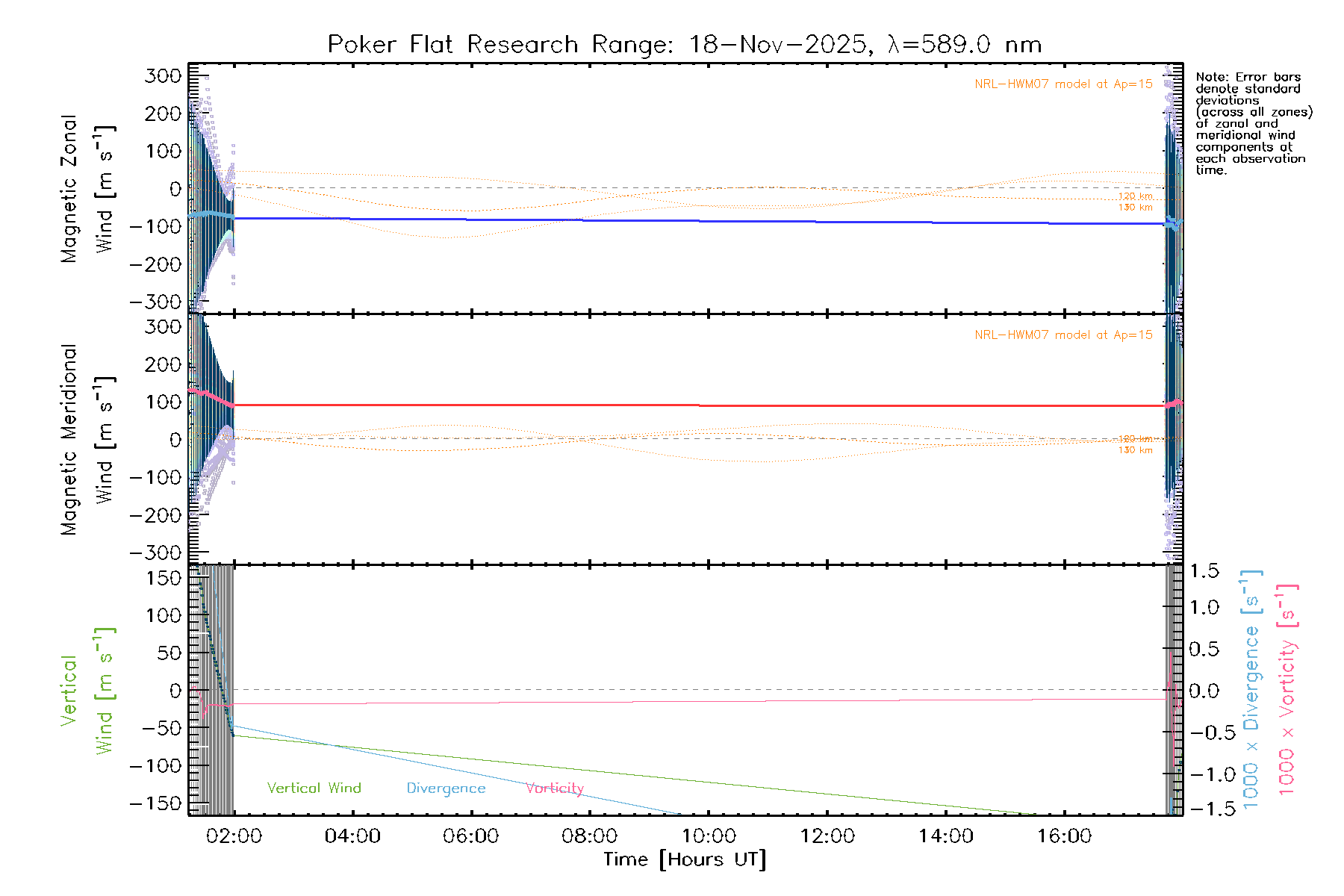Click the 10:00 time axis tick label

tap(709, 836)
